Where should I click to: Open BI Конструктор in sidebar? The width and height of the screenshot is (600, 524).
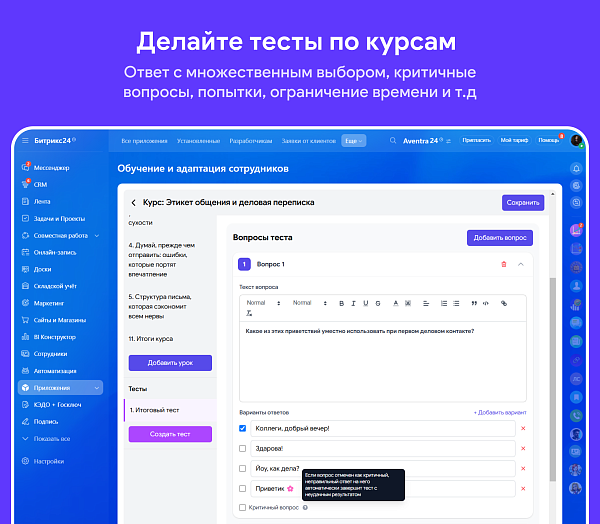(54, 337)
